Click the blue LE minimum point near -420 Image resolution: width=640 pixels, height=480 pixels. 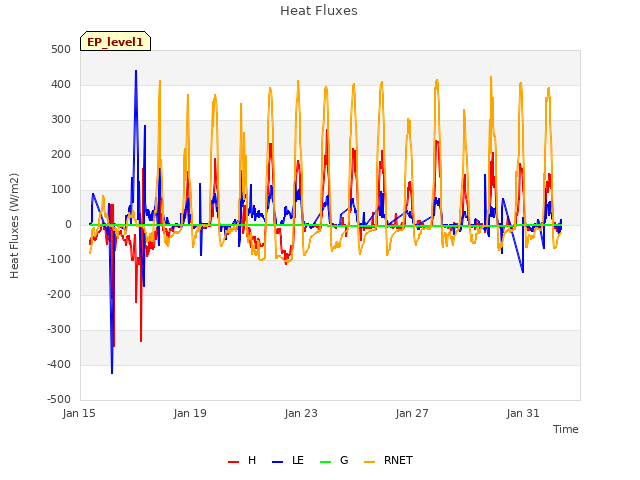[112, 373]
